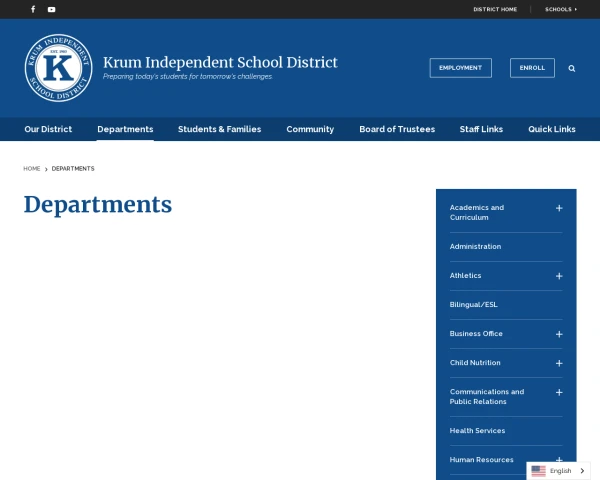Open the Staff Links menu

tap(481, 129)
